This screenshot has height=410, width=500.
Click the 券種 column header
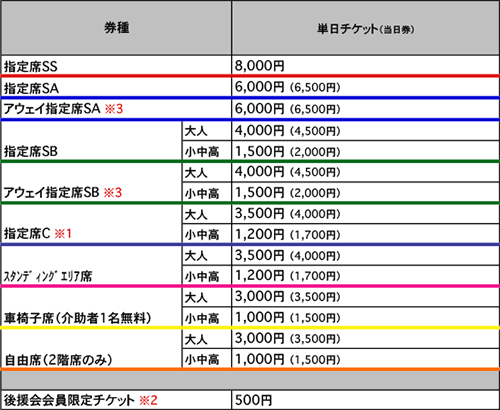coord(116,28)
